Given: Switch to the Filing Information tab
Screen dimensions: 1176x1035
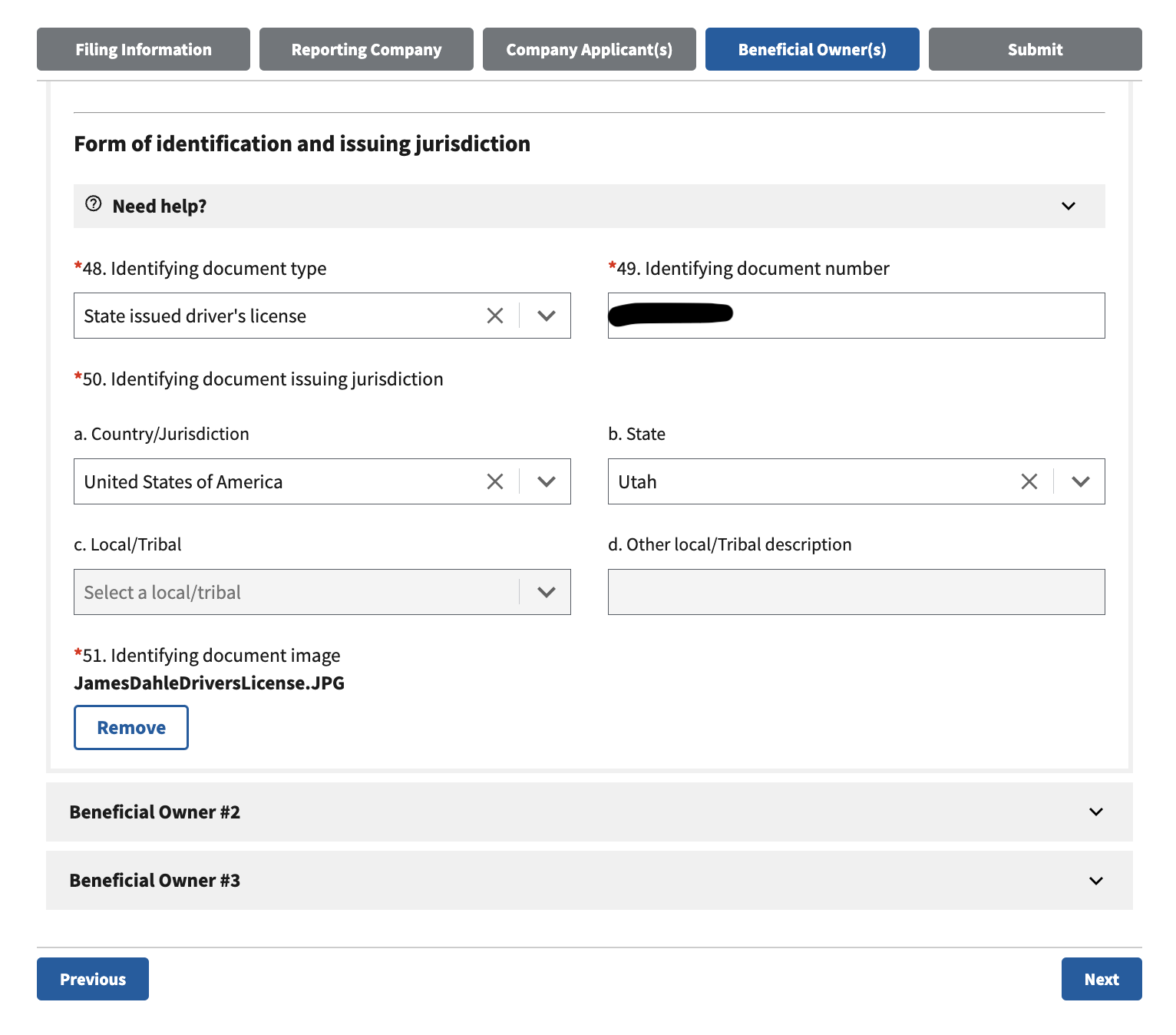Looking at the screenshot, I should [144, 49].
